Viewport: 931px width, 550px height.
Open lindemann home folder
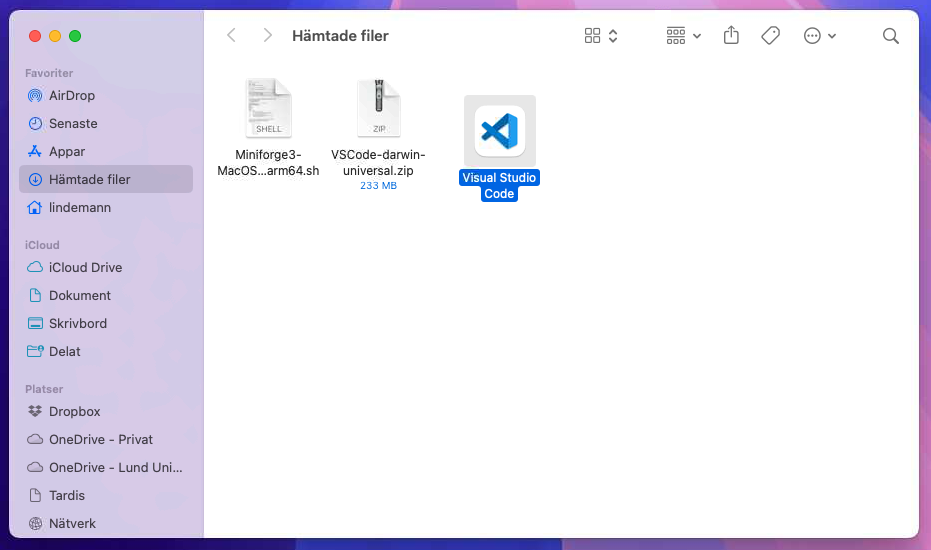click(x=106, y=207)
